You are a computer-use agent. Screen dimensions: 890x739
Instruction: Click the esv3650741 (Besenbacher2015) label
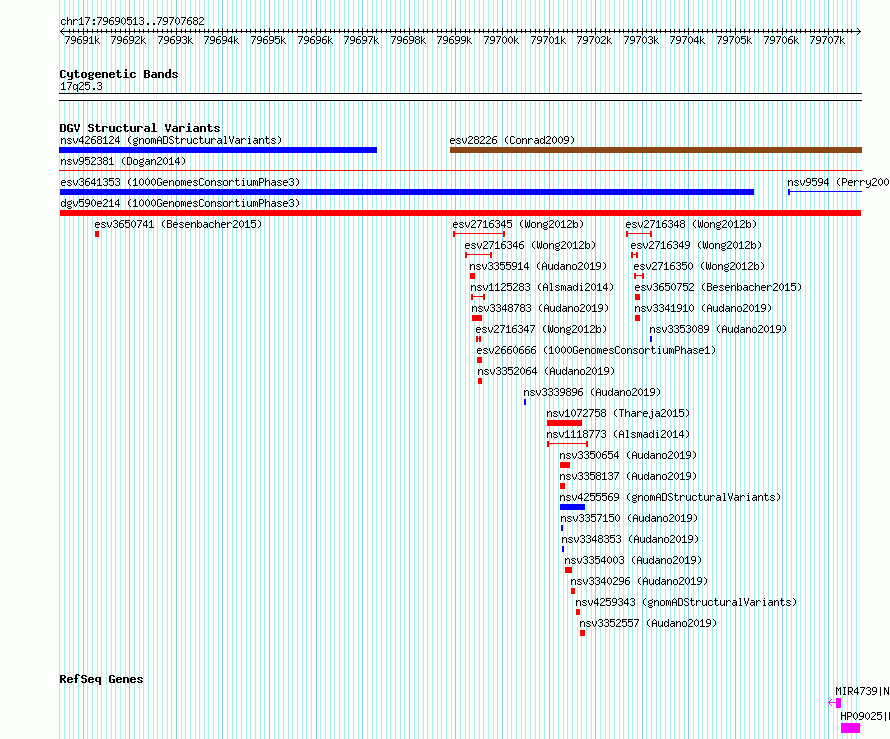(178, 224)
